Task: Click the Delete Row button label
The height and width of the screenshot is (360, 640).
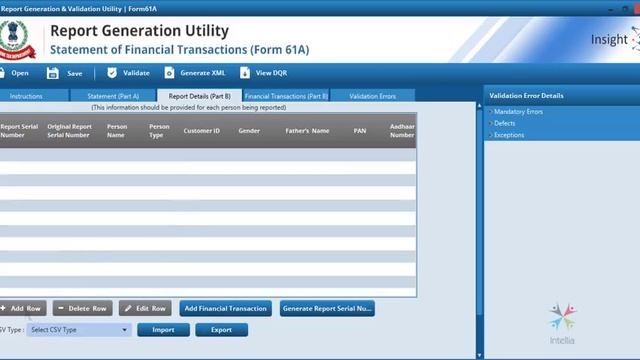Action: click(x=87, y=309)
